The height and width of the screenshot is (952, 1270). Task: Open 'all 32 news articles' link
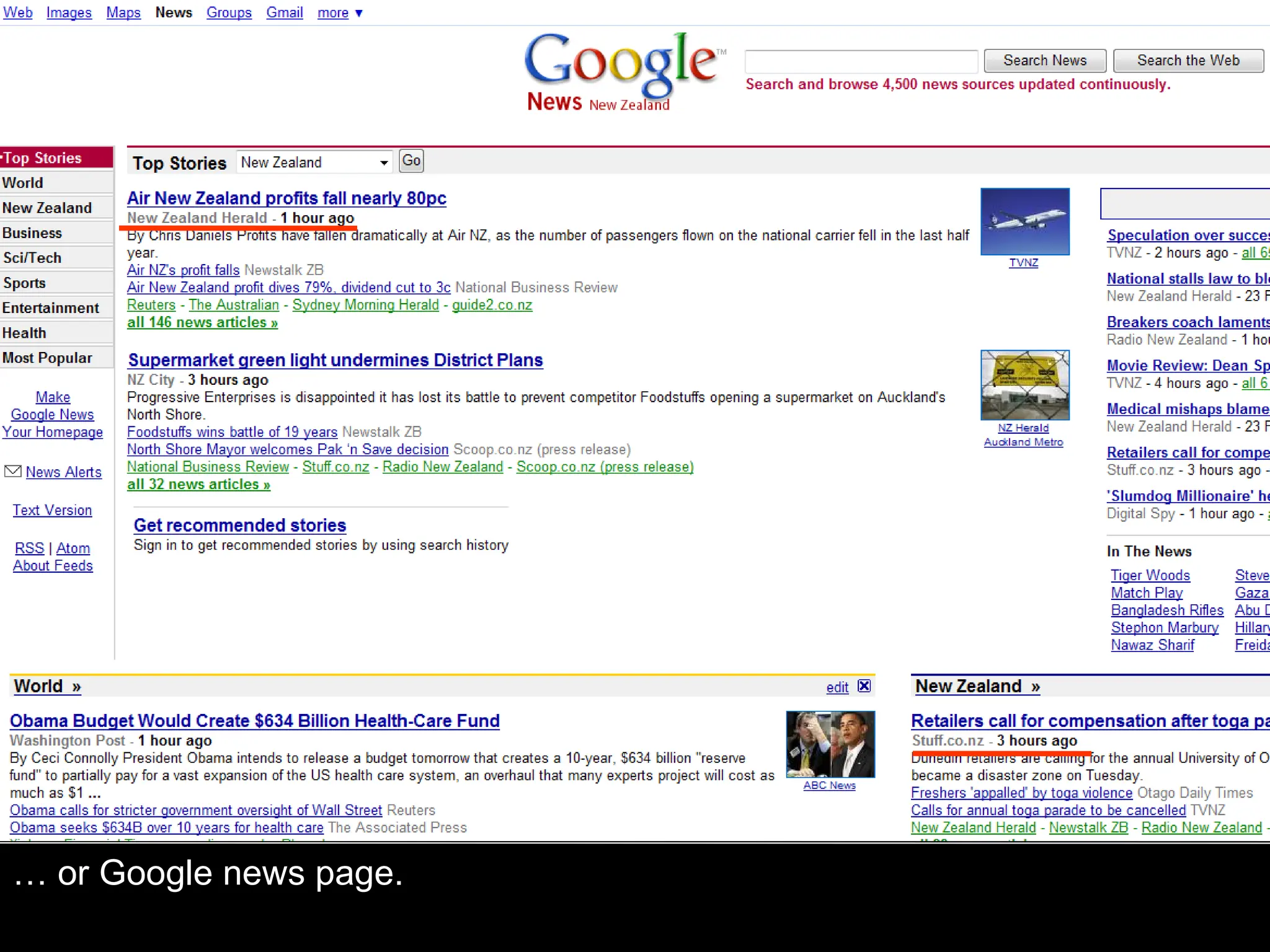[x=198, y=484]
